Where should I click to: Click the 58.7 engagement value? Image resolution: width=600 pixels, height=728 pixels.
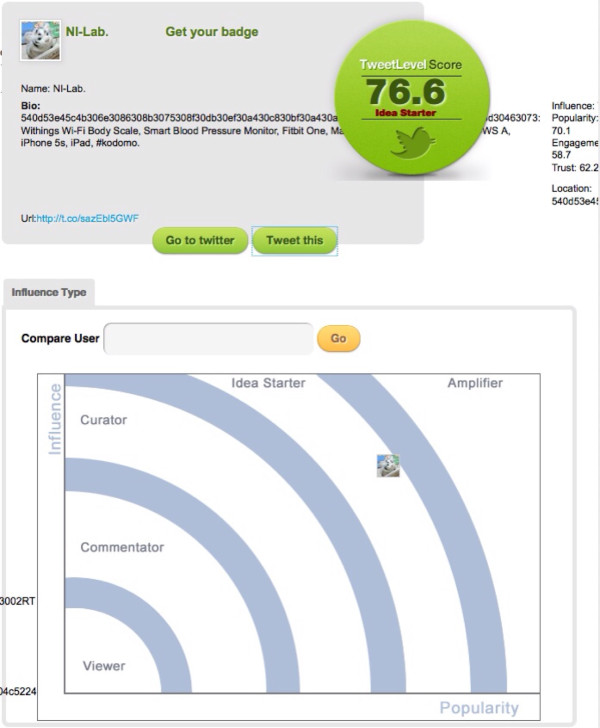(561, 155)
